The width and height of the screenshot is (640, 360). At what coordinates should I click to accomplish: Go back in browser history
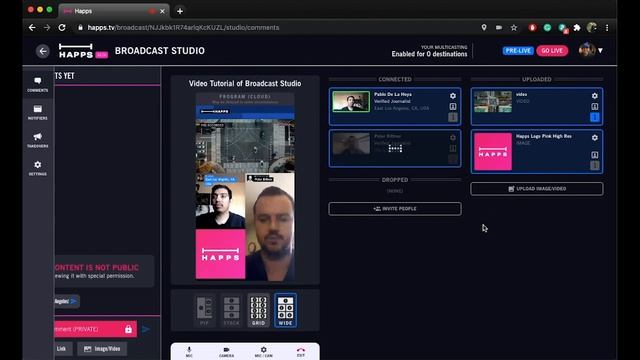[32, 27]
